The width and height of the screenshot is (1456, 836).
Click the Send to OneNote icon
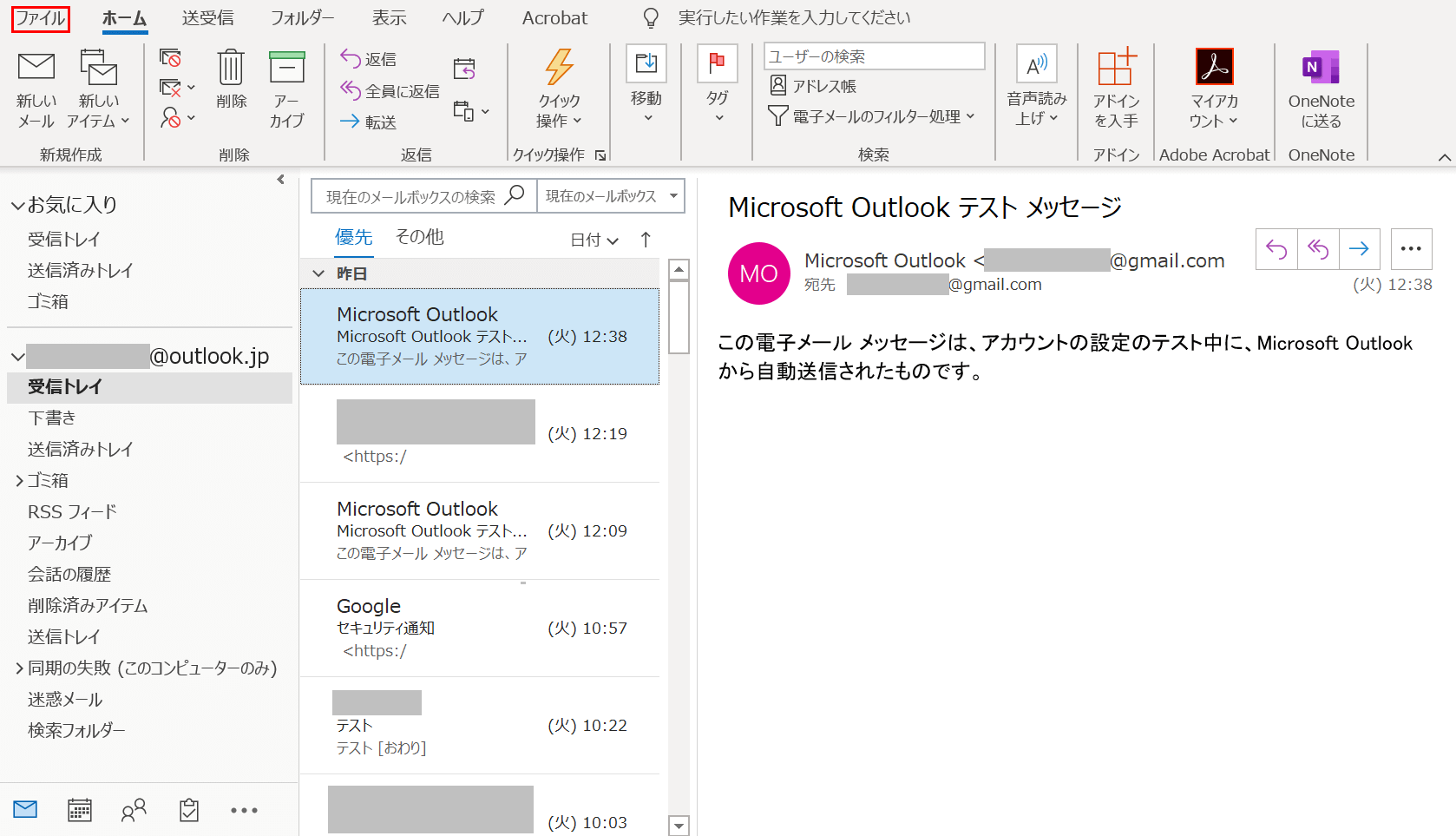[x=1321, y=68]
